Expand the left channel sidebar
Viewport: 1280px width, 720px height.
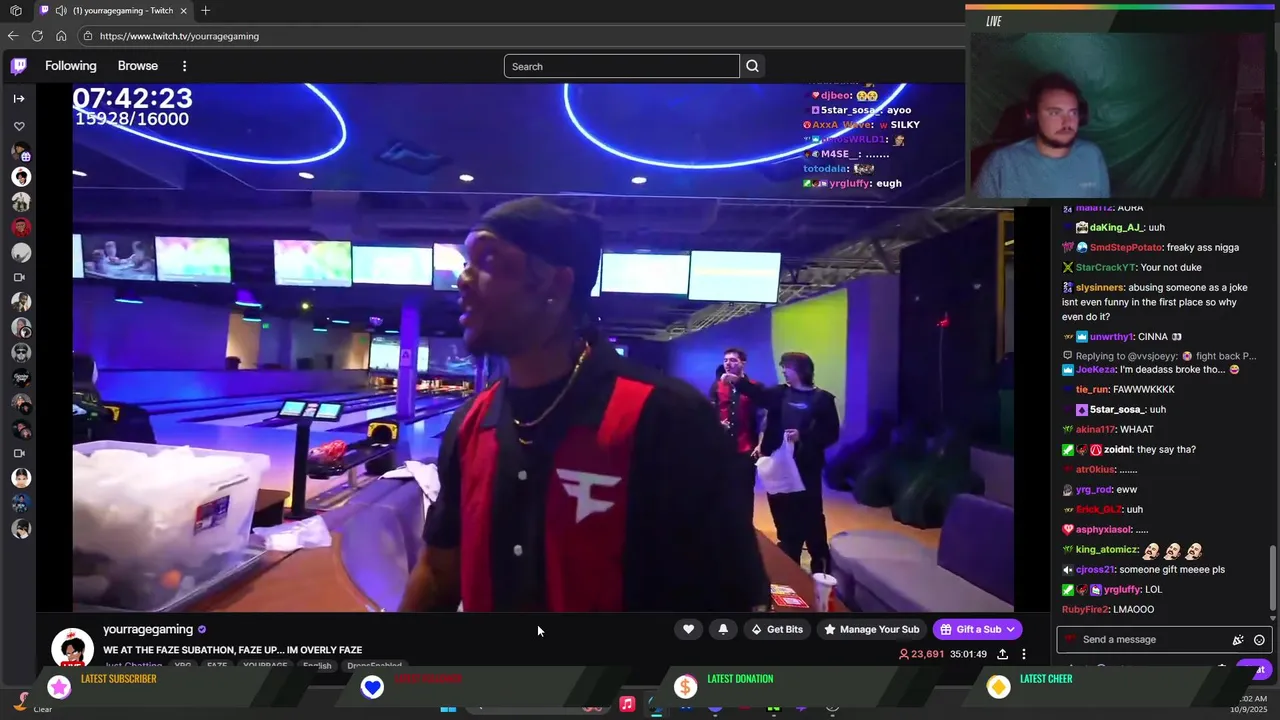[x=19, y=98]
